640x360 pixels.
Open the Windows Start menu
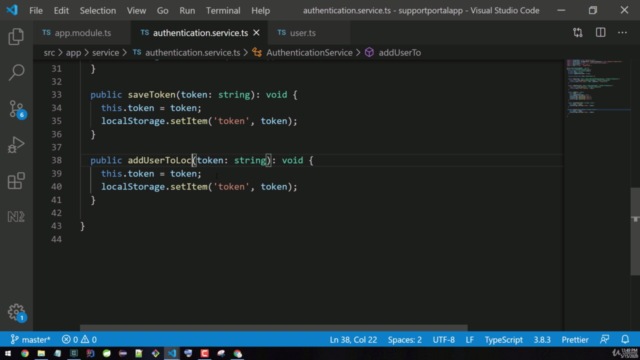click(8, 353)
